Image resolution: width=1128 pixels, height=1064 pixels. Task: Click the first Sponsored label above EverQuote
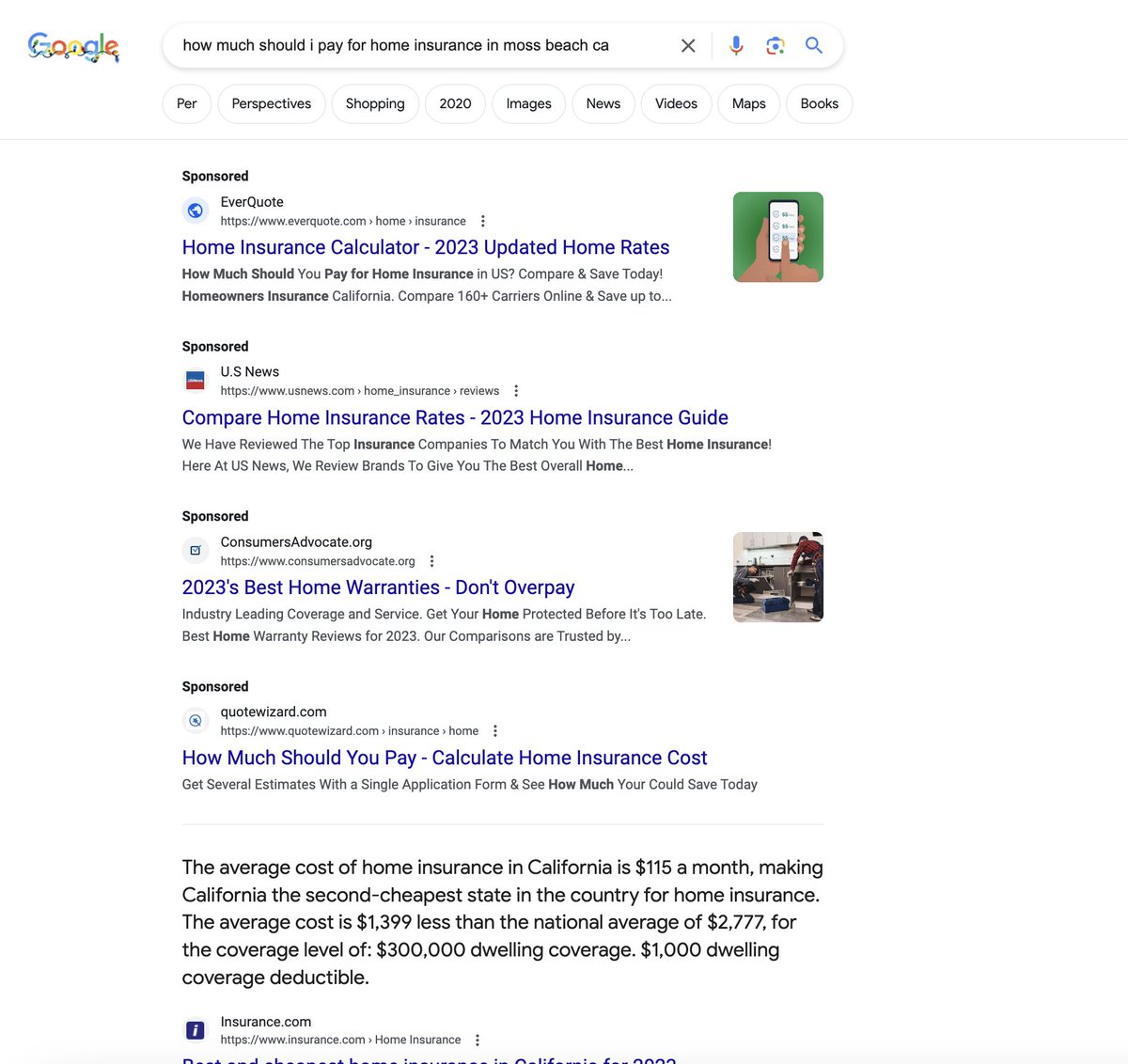(215, 176)
